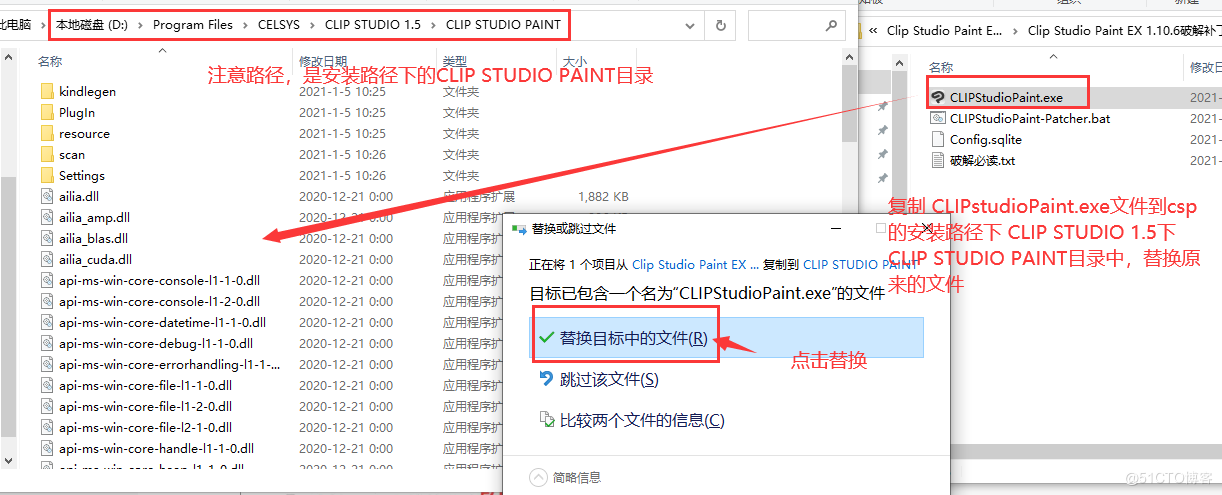This screenshot has width=1222, height=495.
Task: Expand chevron after Clip Studio Paint E... breadcrumb
Action: [x=1016, y=30]
